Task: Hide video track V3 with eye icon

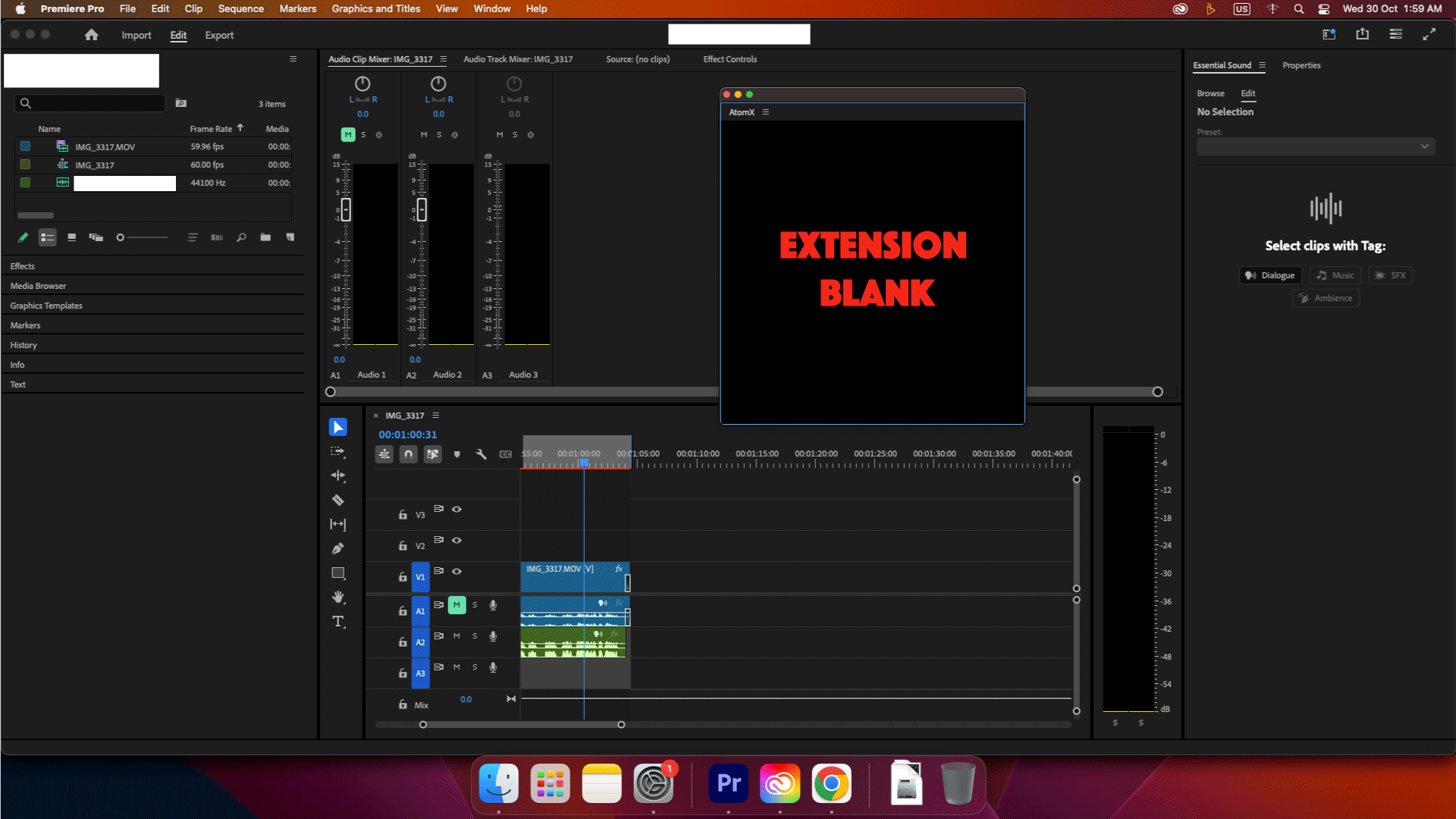Action: point(457,510)
